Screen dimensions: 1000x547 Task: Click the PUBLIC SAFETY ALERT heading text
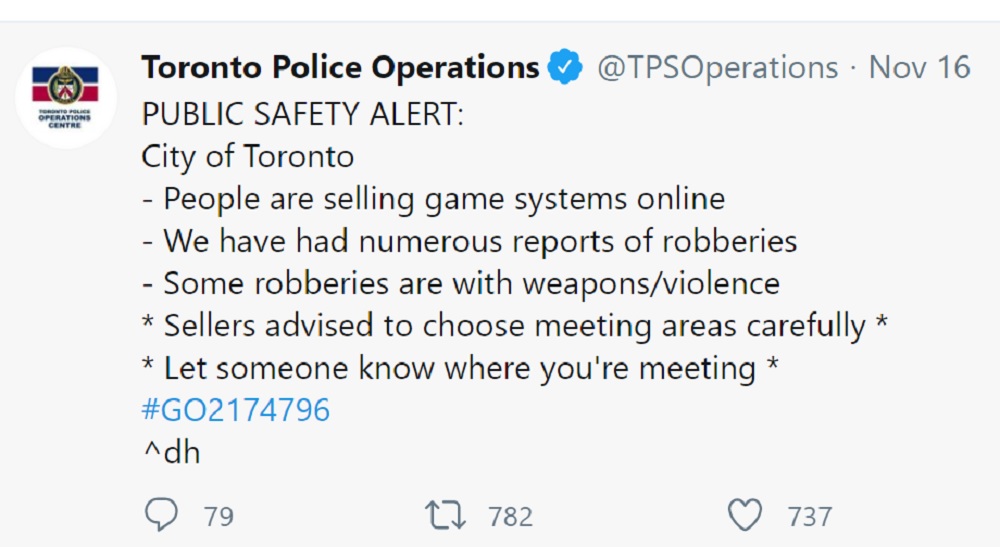(x=302, y=115)
